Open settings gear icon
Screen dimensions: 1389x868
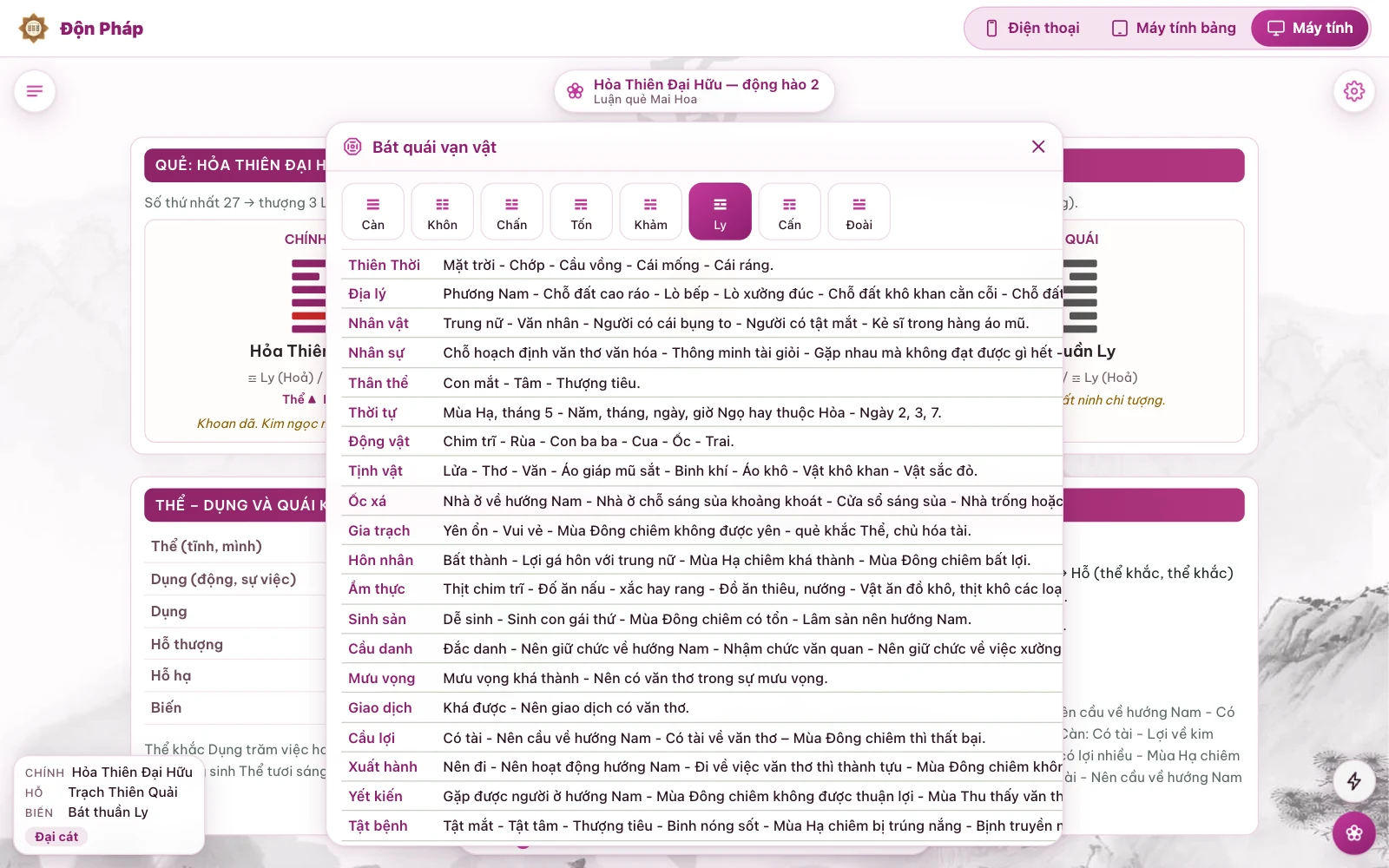pyautogui.click(x=1354, y=91)
